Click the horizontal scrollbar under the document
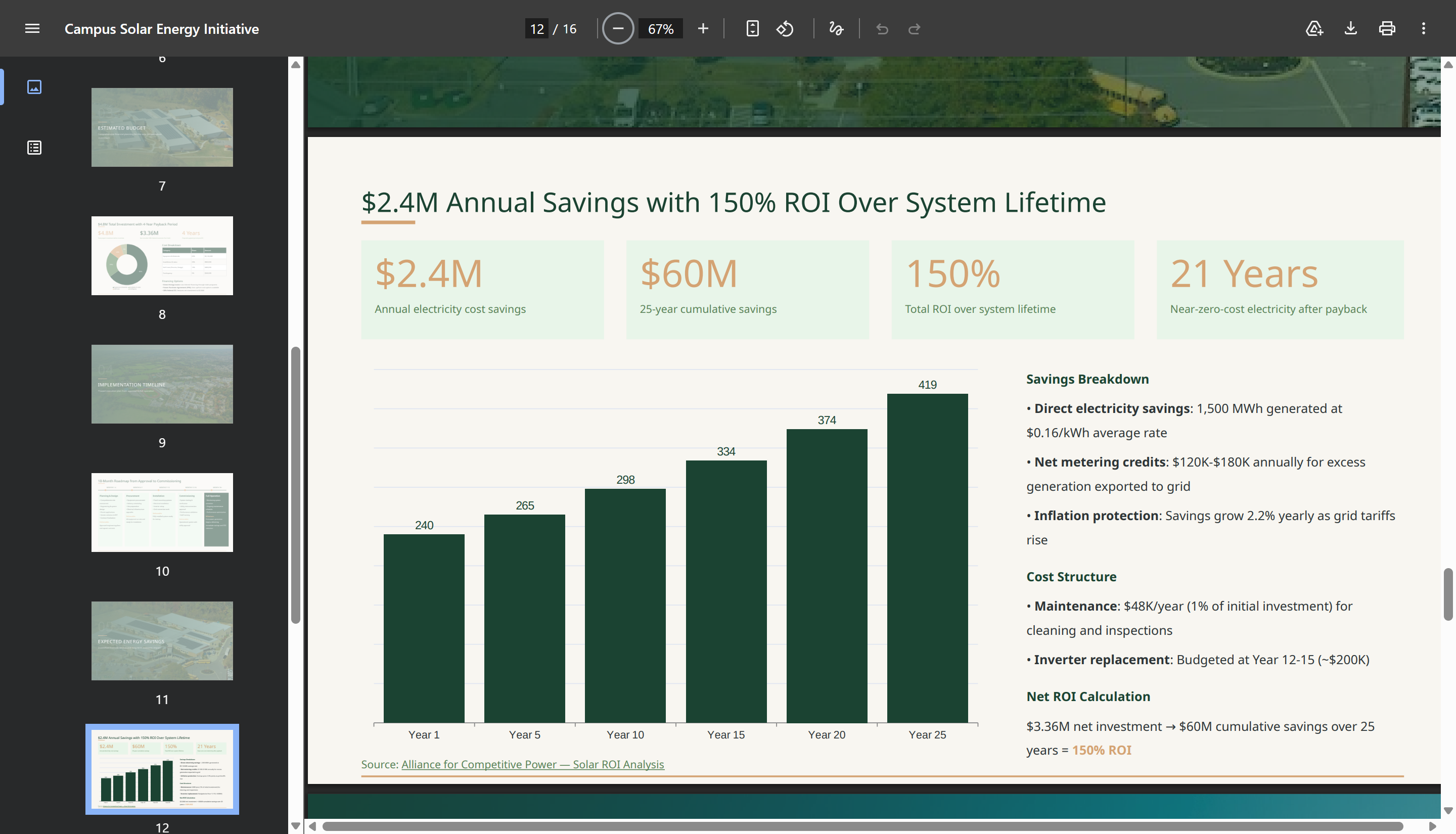Viewport: 1456px width, 834px height. tap(862, 826)
